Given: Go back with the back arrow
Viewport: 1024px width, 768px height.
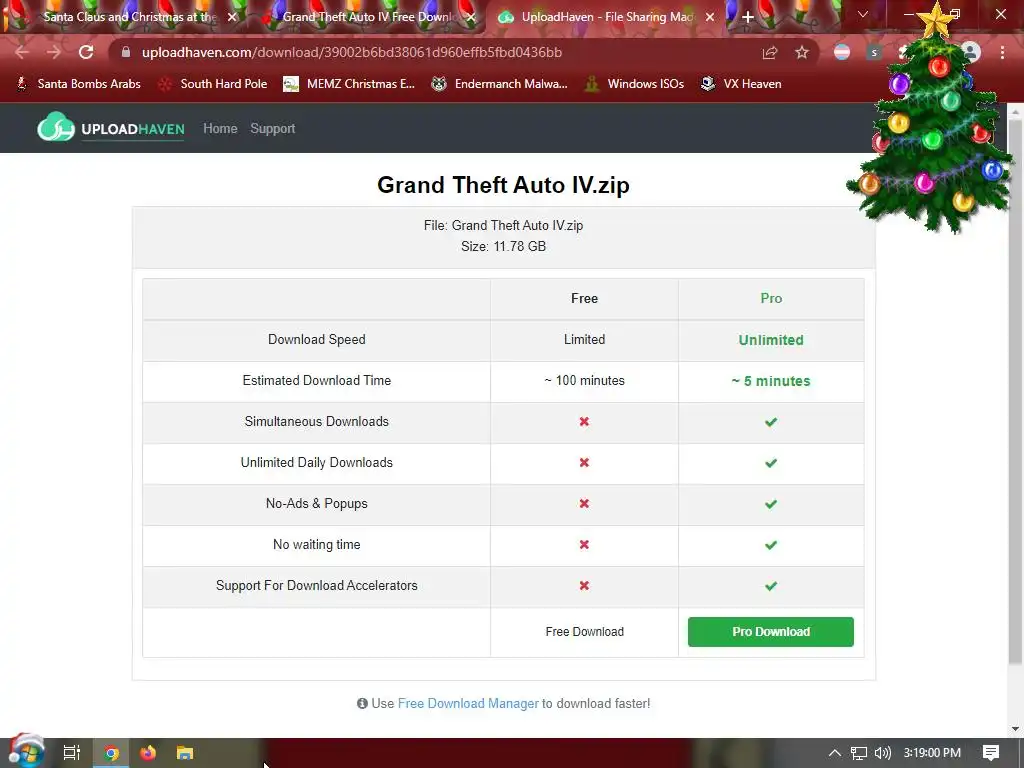Looking at the screenshot, I should 22,52.
